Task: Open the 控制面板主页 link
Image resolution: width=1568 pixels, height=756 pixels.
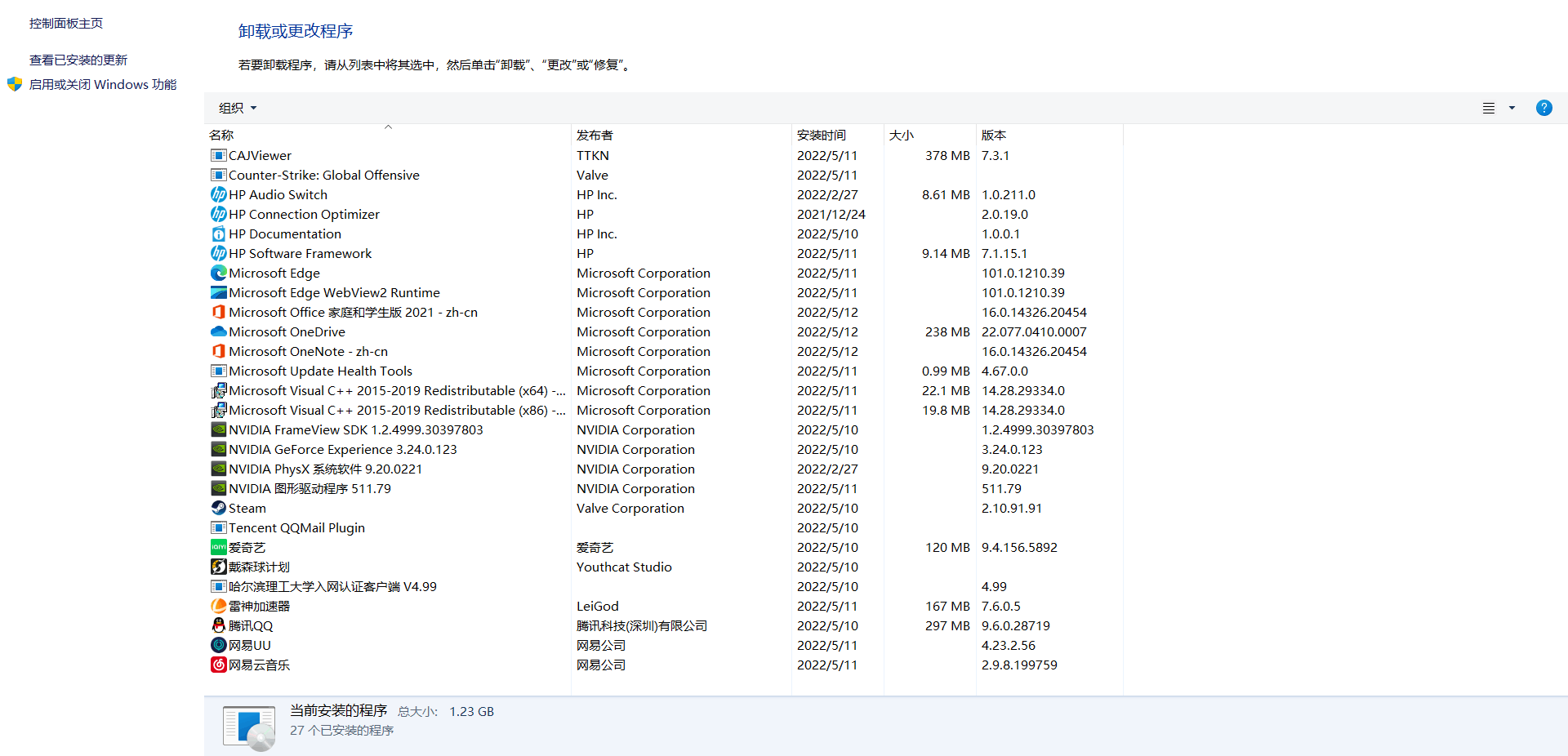Action: pyautogui.click(x=66, y=23)
